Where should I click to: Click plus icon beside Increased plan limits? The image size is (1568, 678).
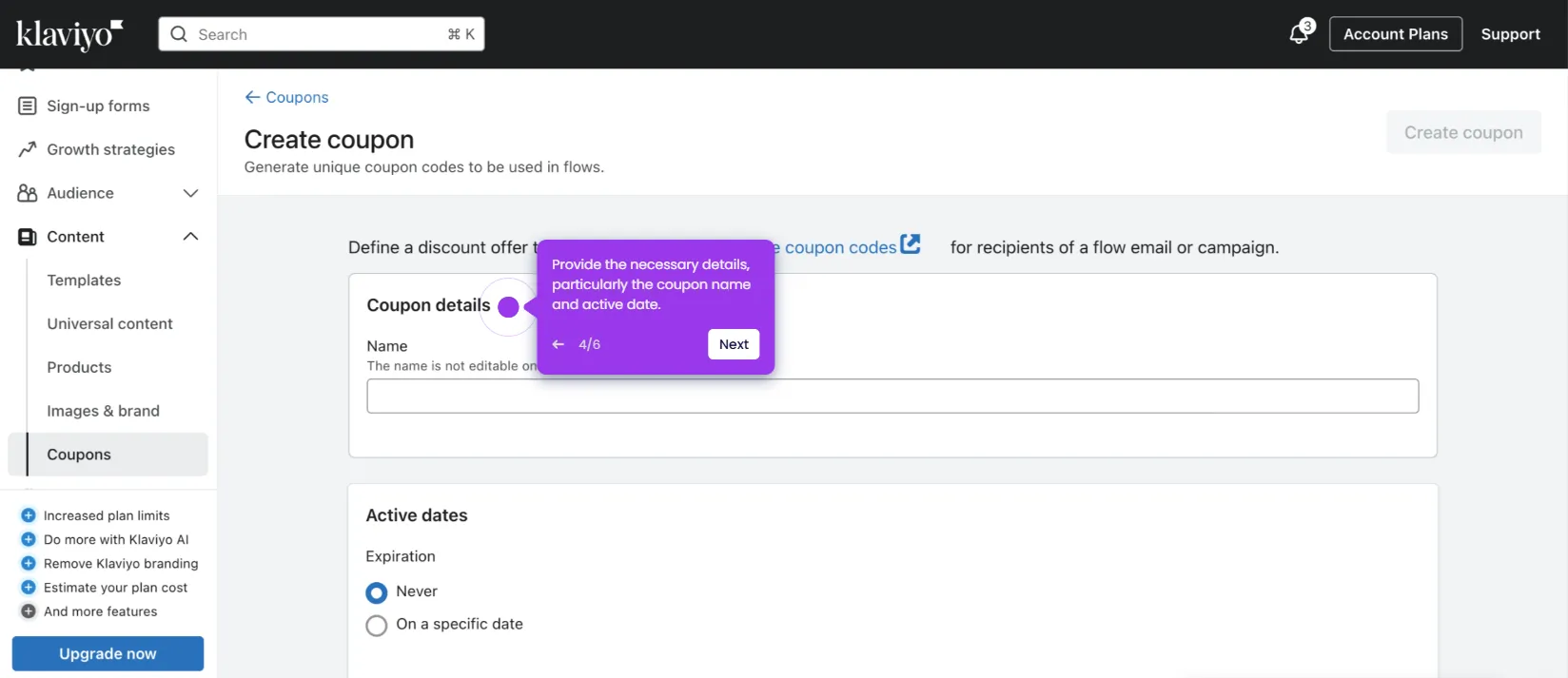click(29, 515)
